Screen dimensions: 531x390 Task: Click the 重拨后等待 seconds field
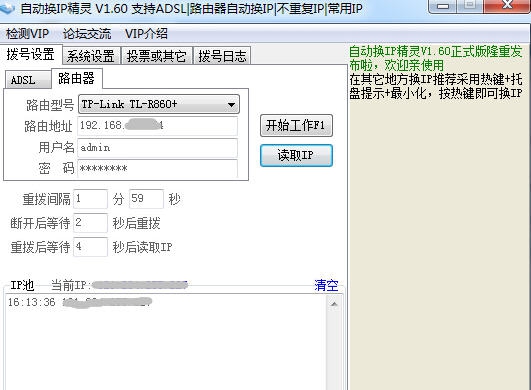[90, 247]
